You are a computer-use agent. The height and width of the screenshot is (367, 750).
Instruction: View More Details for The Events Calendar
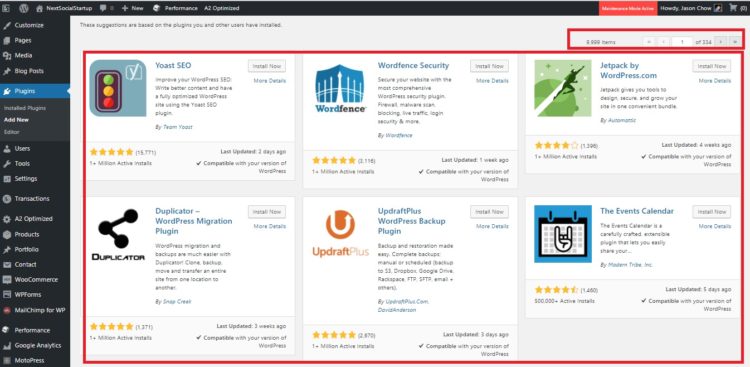[x=715, y=226]
